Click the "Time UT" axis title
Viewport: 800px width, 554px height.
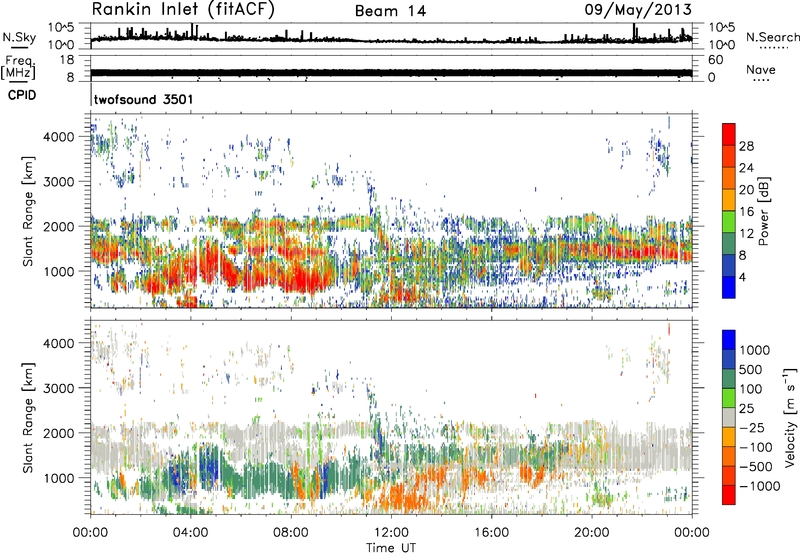pos(391,548)
